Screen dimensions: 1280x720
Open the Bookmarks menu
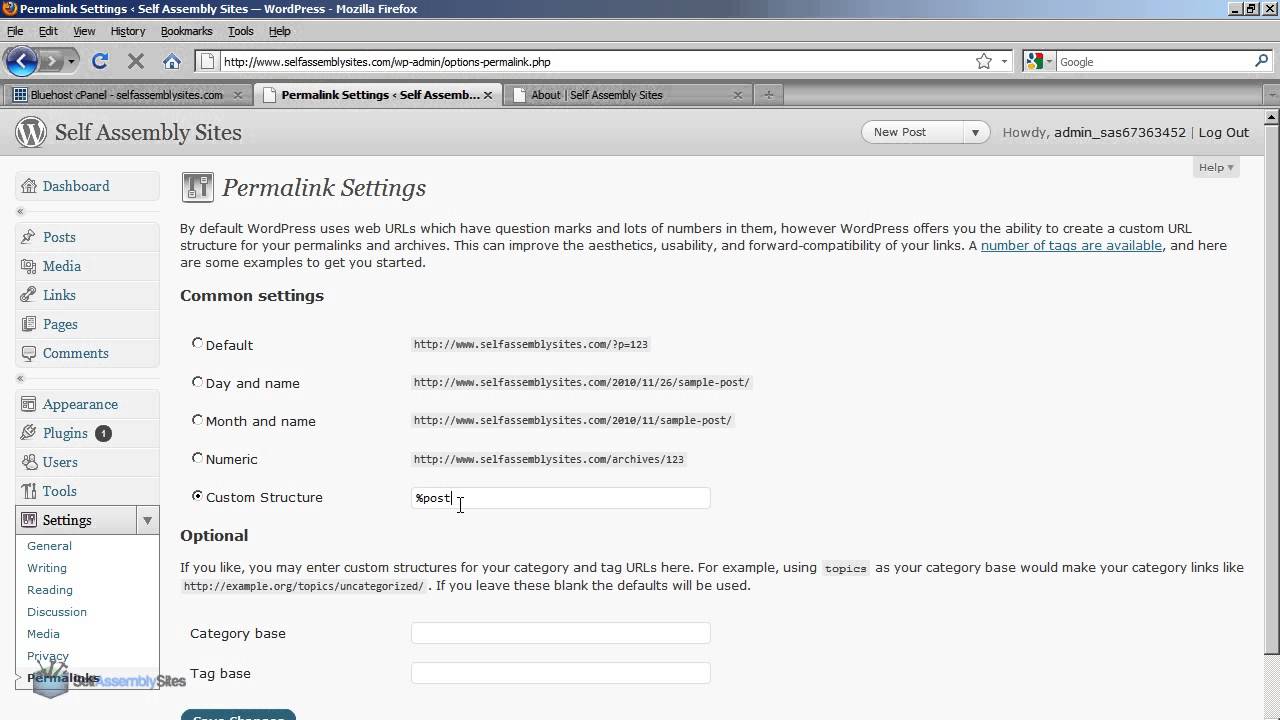coord(186,31)
